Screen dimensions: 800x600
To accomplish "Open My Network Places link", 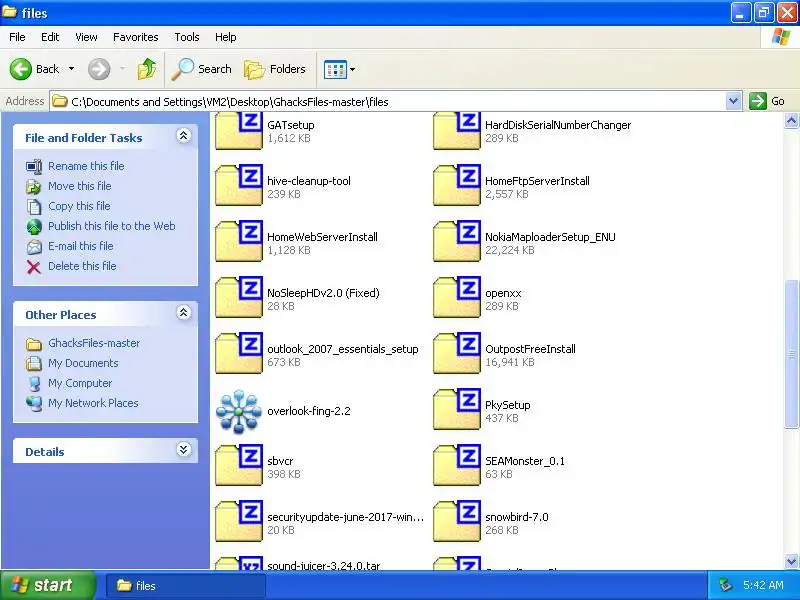I will (93, 403).
